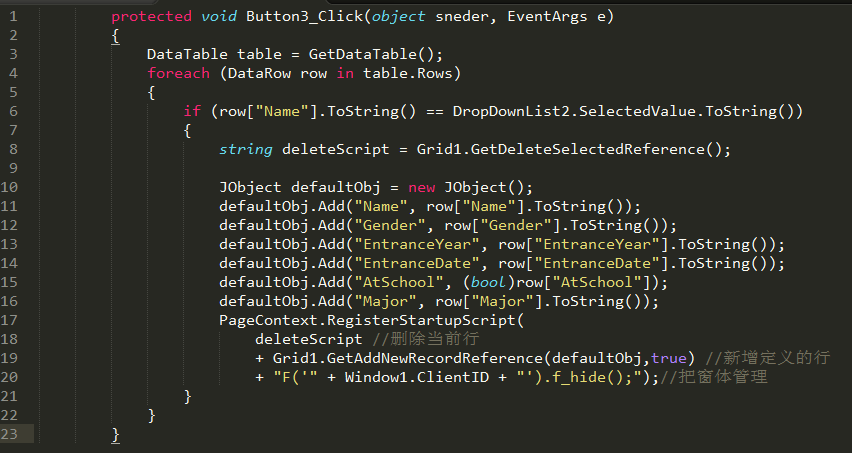Click the comment //新增定义的行
Screen dimensions: 852x453
coord(767,358)
